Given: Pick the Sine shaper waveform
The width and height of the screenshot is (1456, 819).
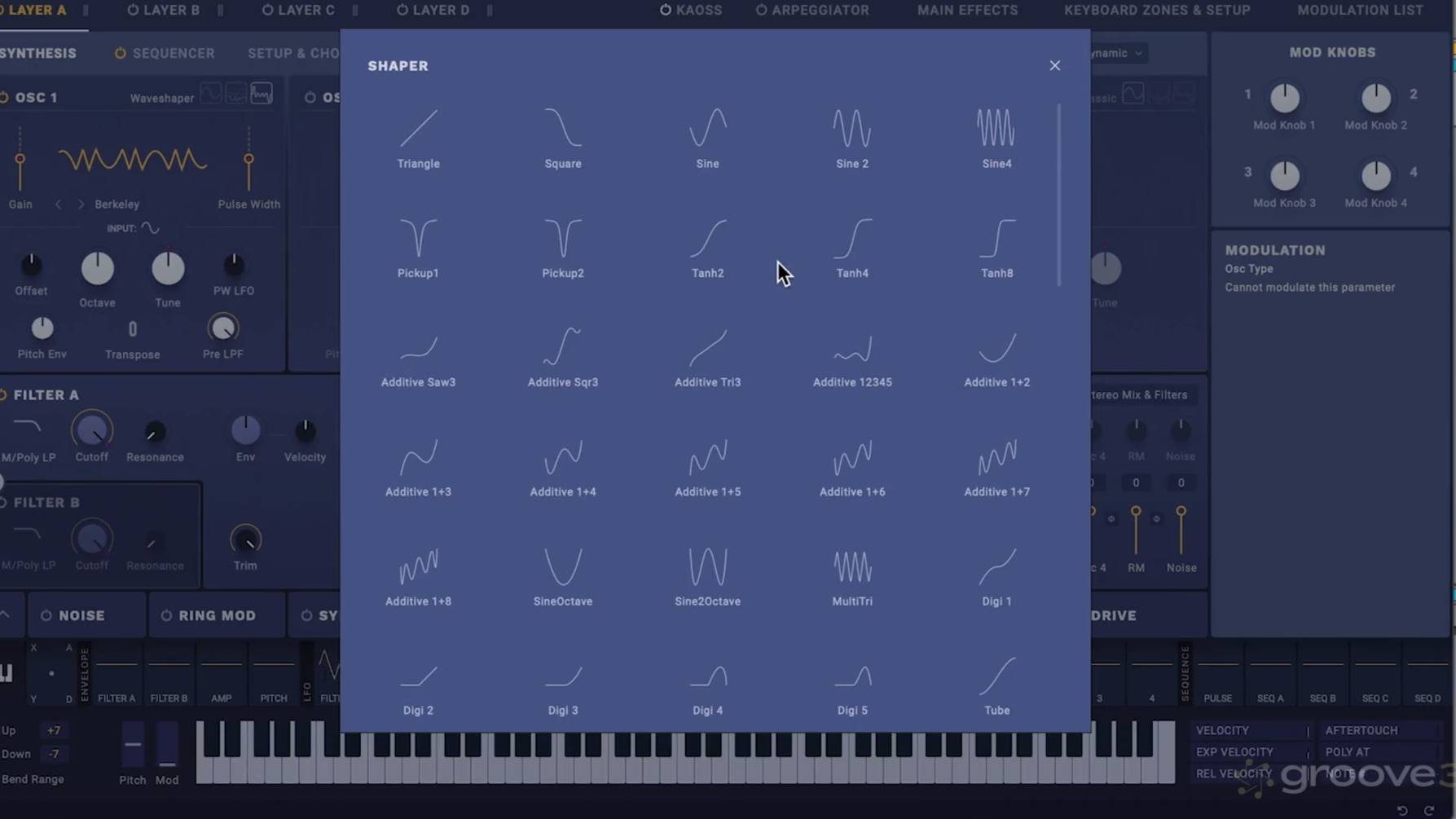Looking at the screenshot, I should [707, 139].
